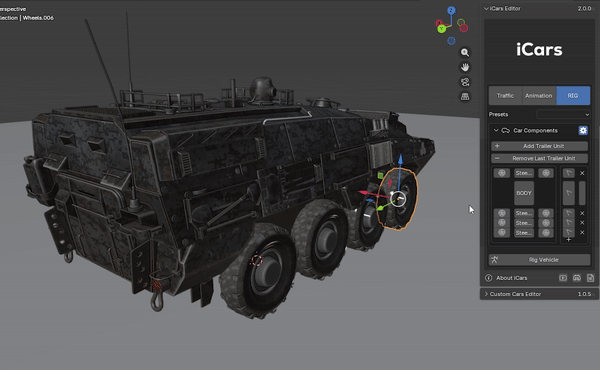The width and height of the screenshot is (600, 370).
Task: Assign the left wheel of the second axle
Action: pos(502,213)
